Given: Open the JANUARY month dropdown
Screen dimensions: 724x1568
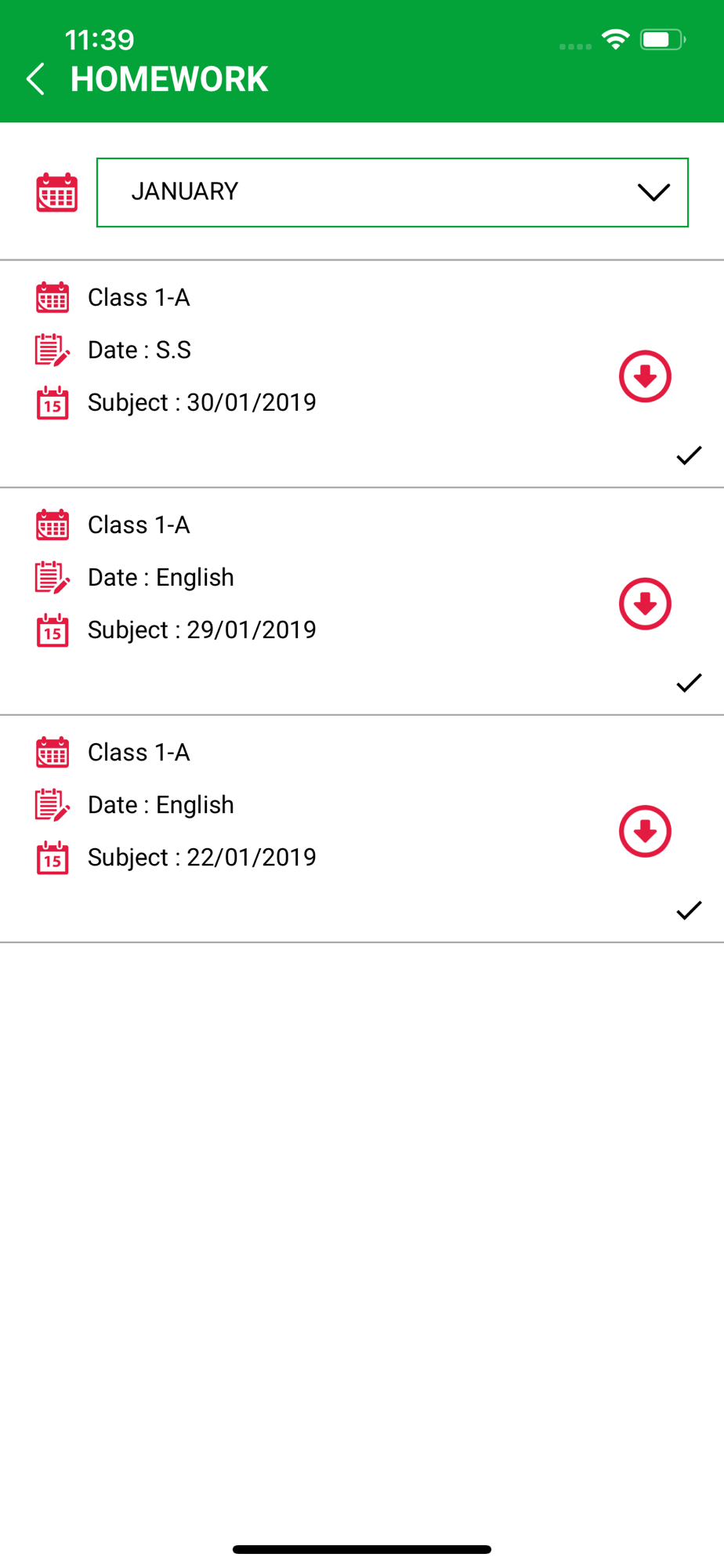Looking at the screenshot, I should click(392, 192).
